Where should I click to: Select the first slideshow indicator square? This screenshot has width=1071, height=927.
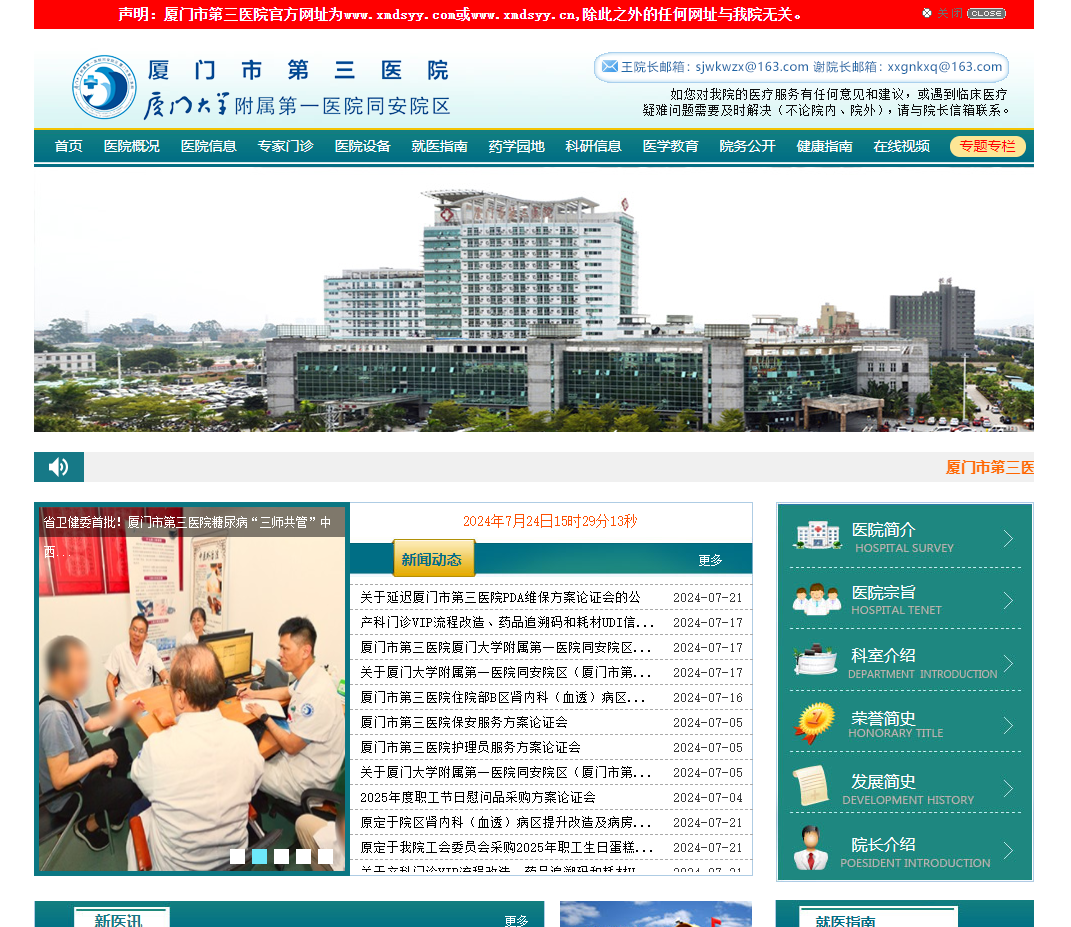(238, 856)
